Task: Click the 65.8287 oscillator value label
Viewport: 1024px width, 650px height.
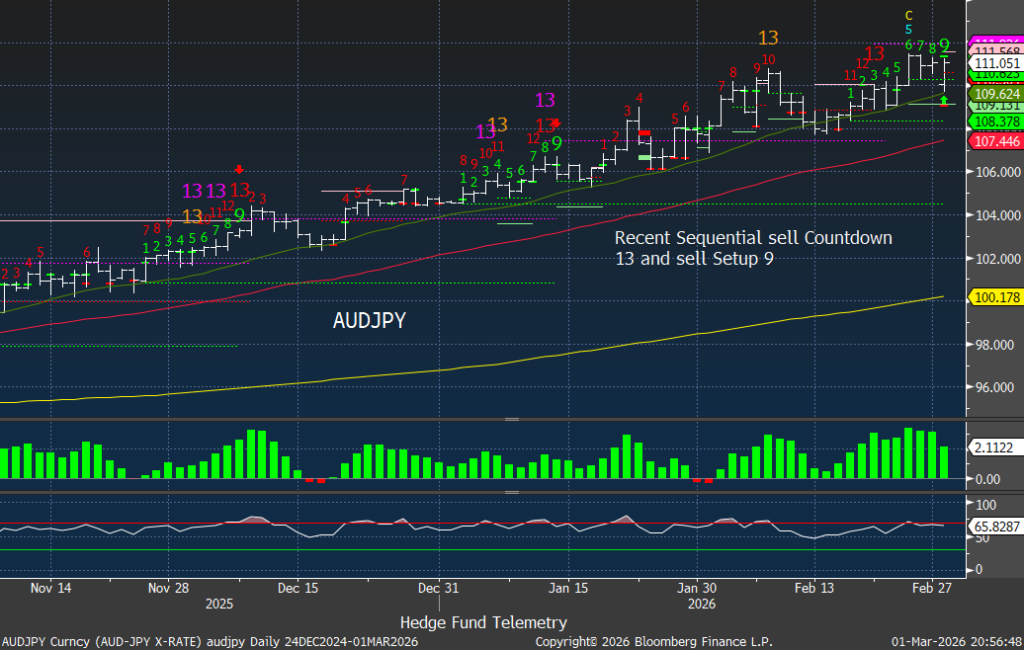Action: [993, 524]
